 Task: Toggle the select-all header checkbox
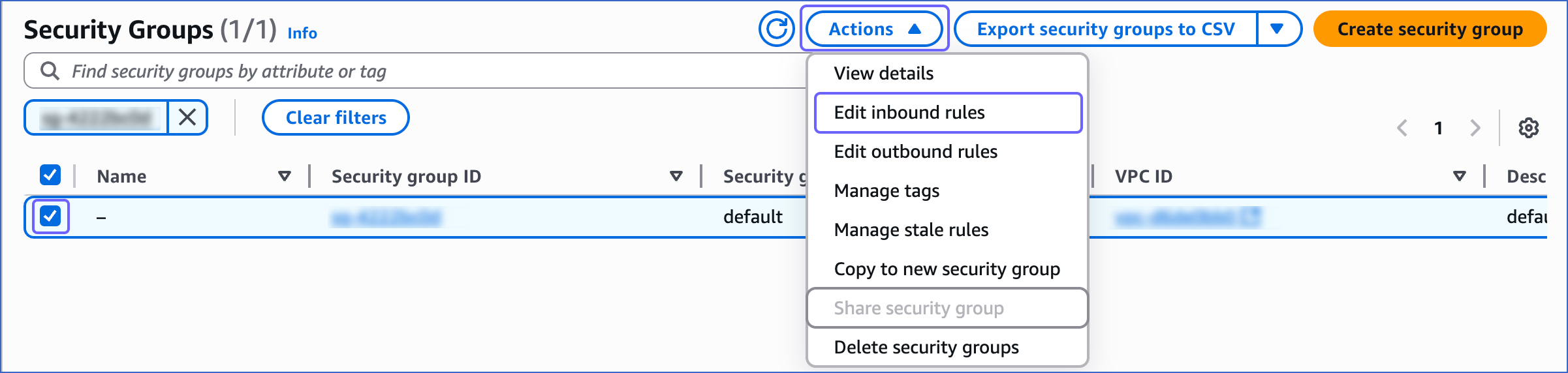click(x=50, y=175)
